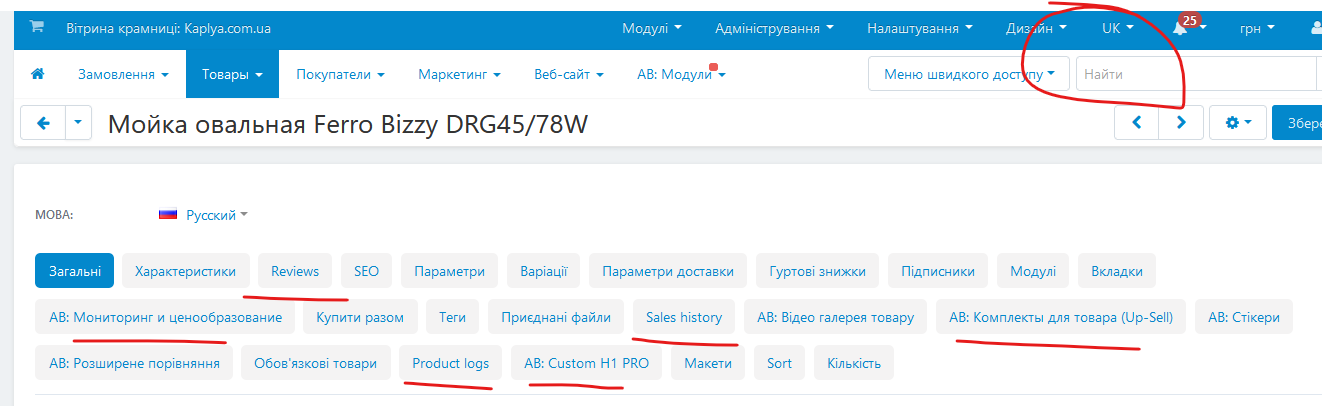Screen dimensions: 1322x406
Task: Open the AB: Стікери tab
Action: (1244, 317)
